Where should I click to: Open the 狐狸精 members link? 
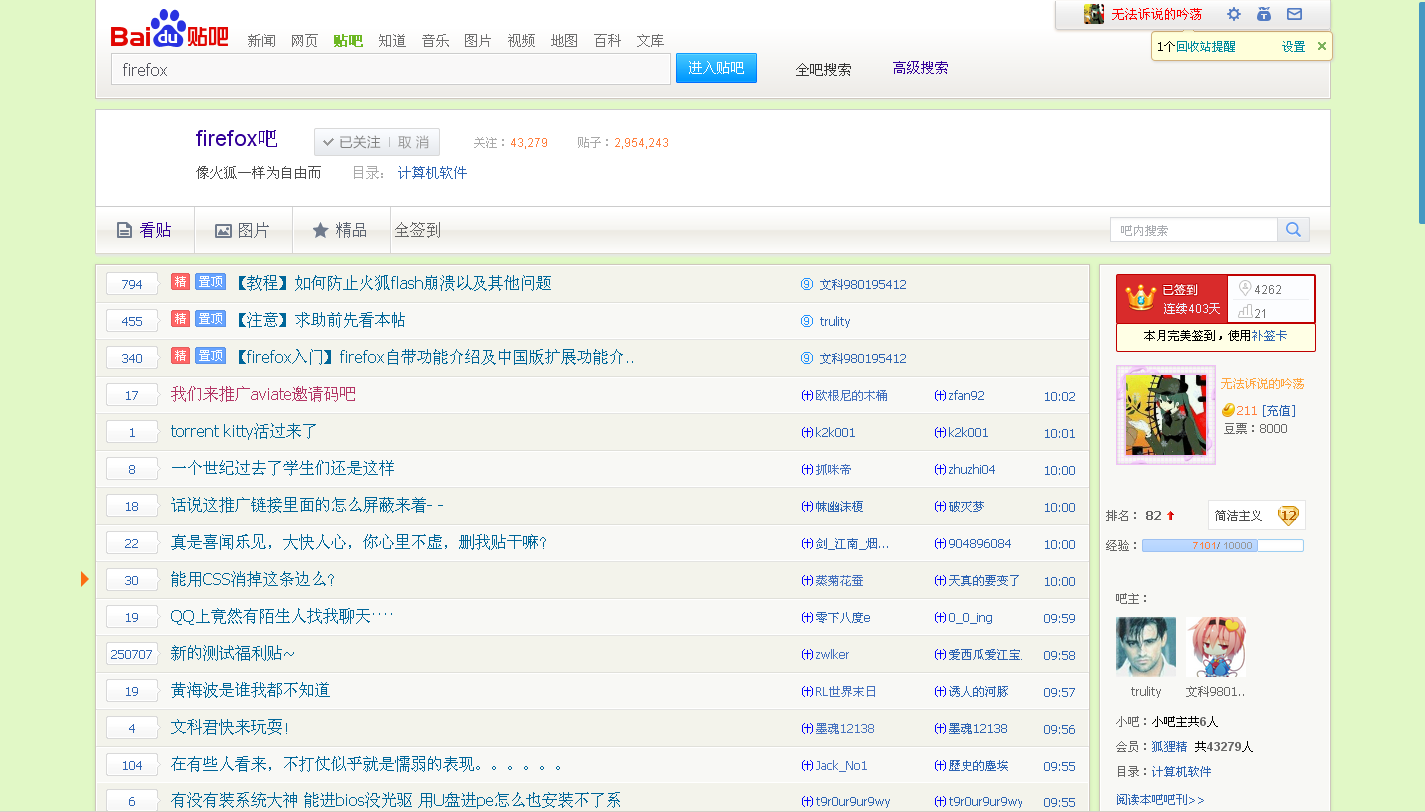[1169, 746]
